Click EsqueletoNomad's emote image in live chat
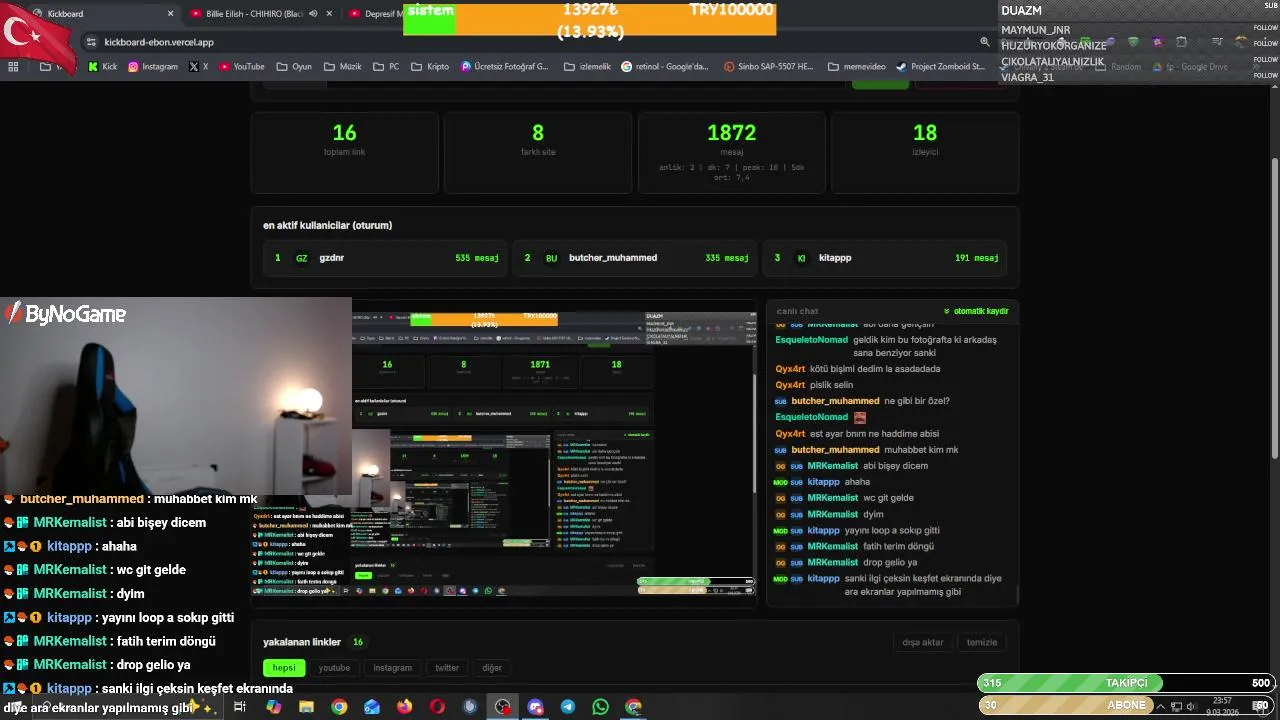The height and width of the screenshot is (720, 1280). coord(860,417)
